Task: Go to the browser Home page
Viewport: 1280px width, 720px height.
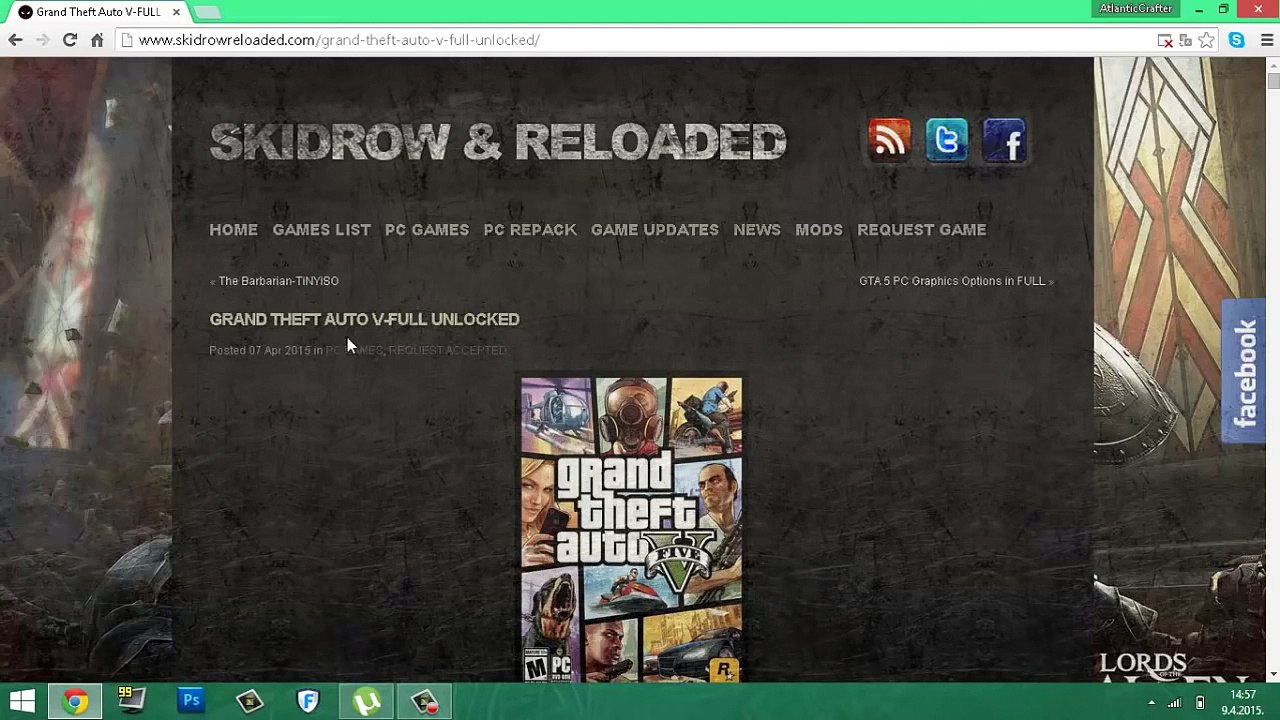Action: [x=97, y=40]
